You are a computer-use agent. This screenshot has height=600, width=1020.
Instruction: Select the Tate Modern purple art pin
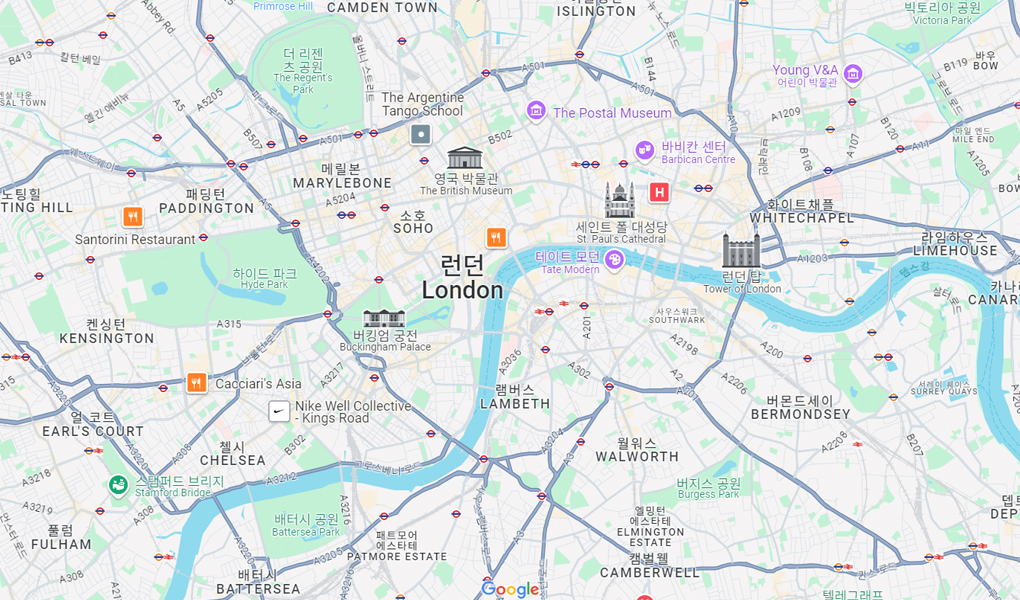coord(613,260)
